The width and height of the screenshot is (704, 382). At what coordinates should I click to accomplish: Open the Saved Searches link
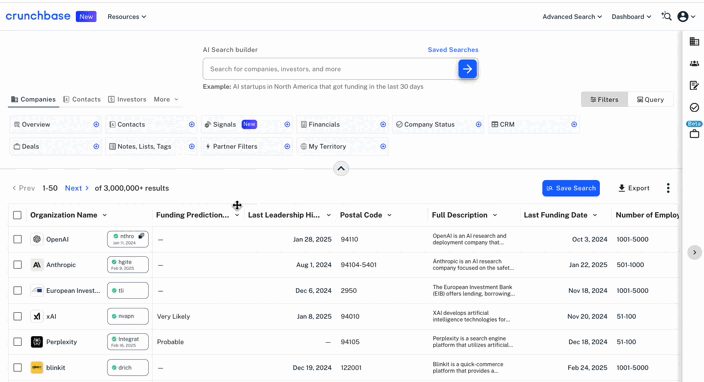click(x=453, y=50)
